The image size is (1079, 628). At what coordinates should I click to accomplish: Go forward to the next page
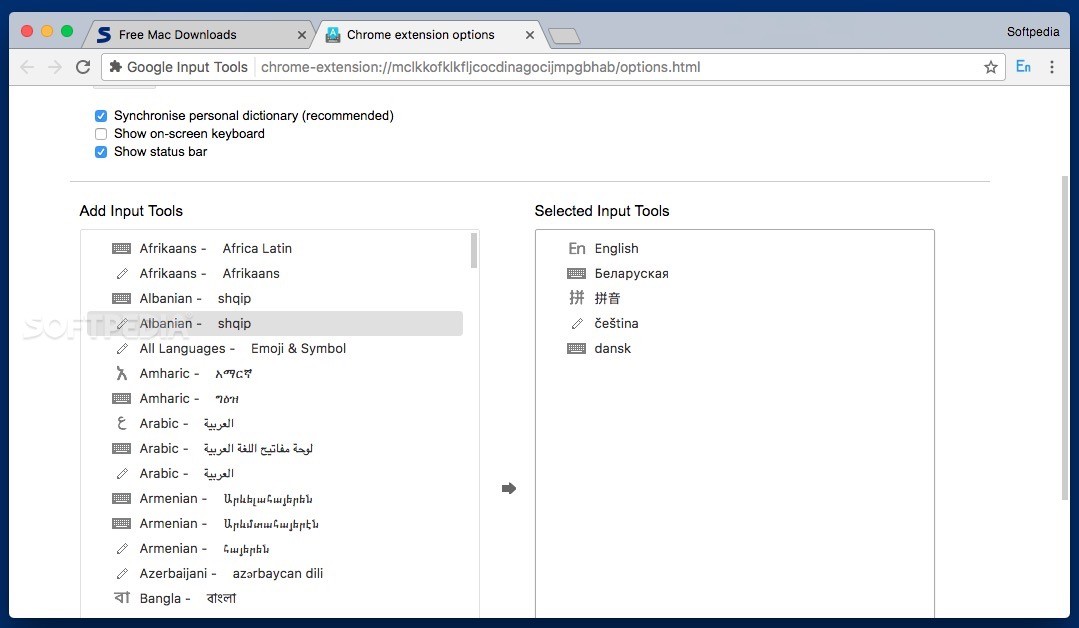[55, 67]
